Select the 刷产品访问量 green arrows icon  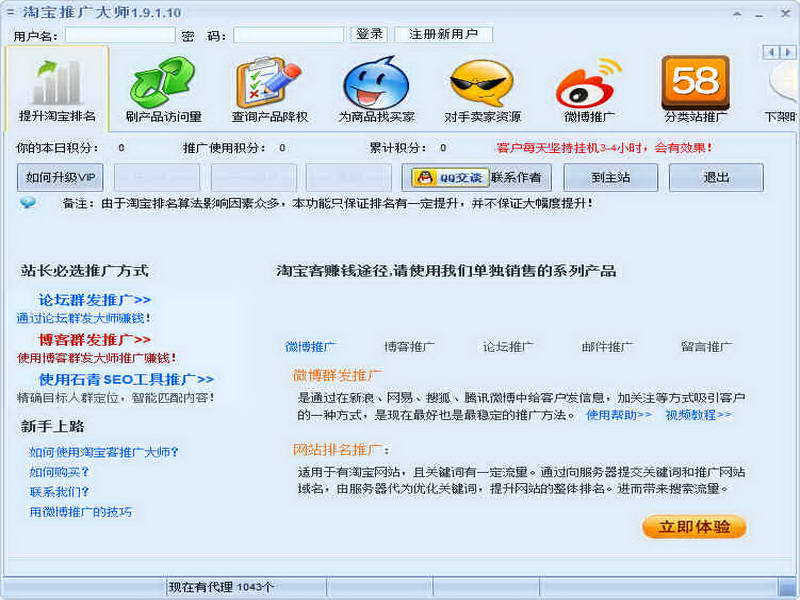(x=163, y=82)
